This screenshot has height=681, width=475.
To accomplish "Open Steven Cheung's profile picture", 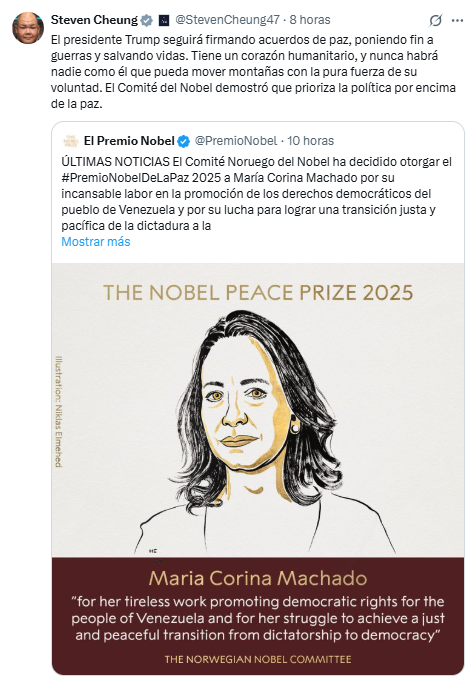I will point(28,28).
